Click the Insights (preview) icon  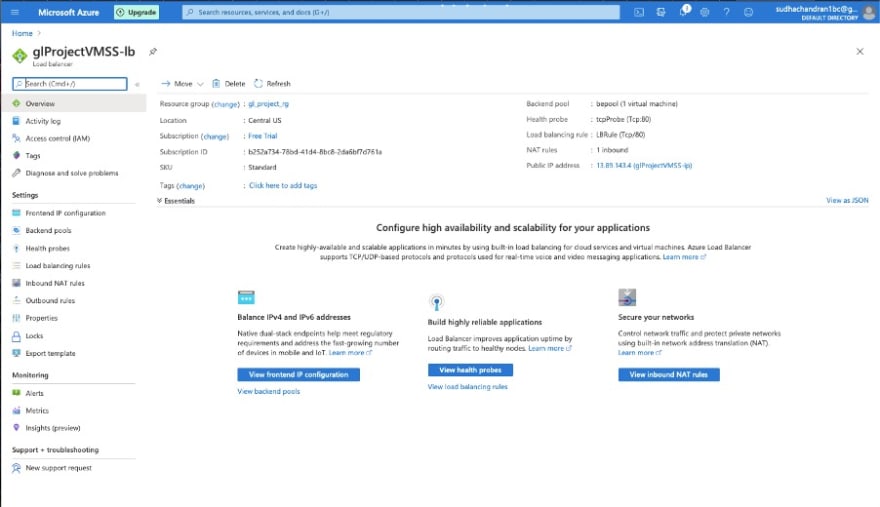click(x=16, y=428)
